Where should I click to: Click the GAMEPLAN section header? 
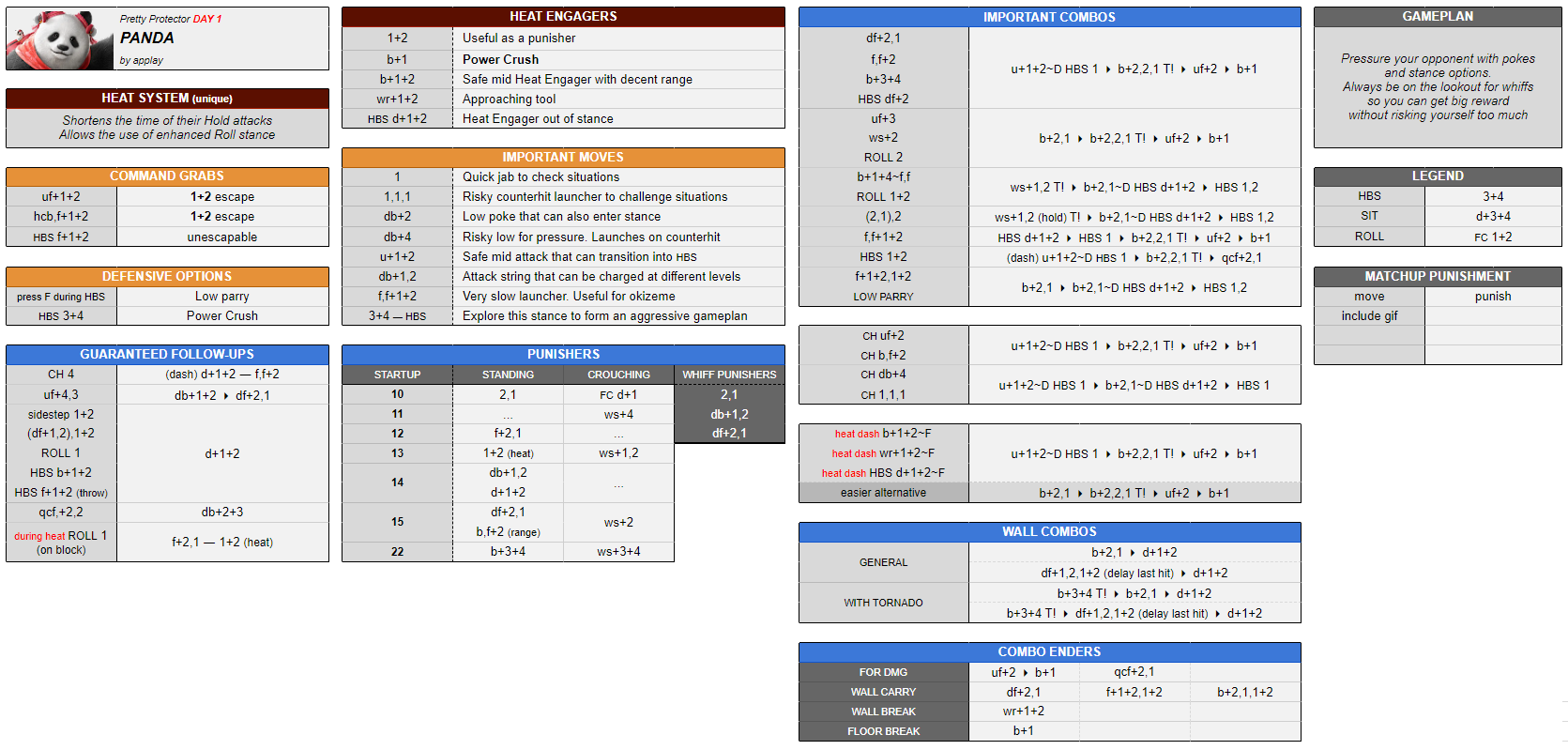tap(1438, 16)
